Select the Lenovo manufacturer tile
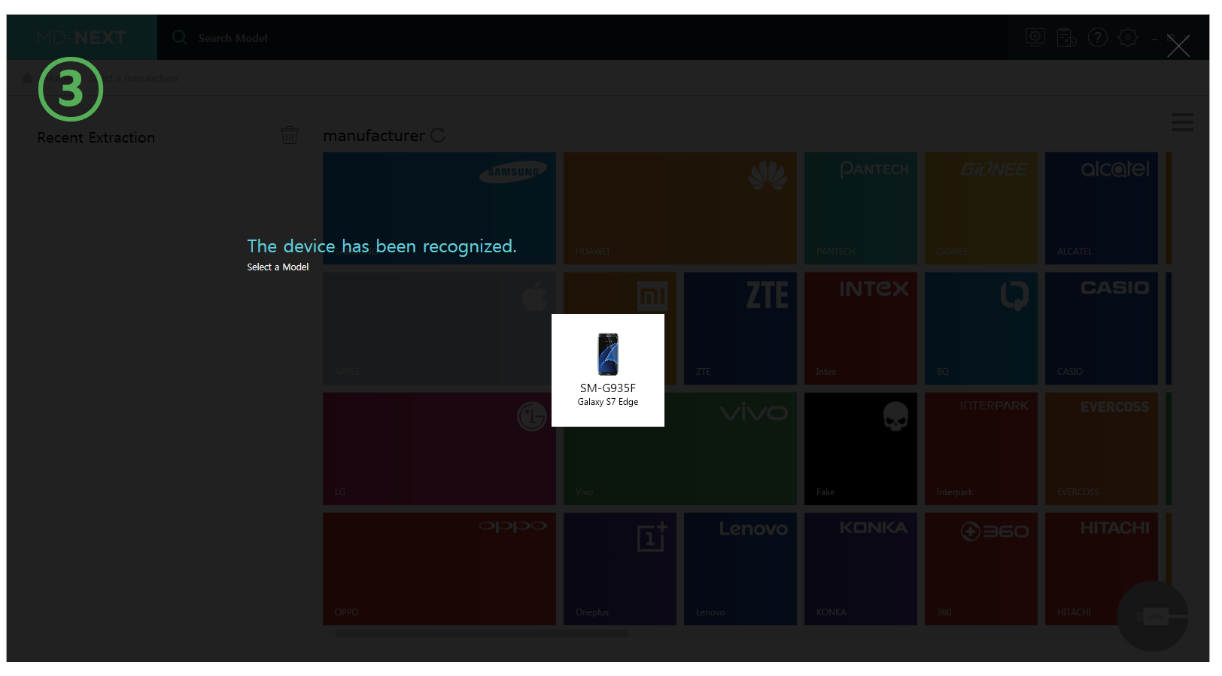This screenshot has width=1222, height=676. click(x=740, y=569)
